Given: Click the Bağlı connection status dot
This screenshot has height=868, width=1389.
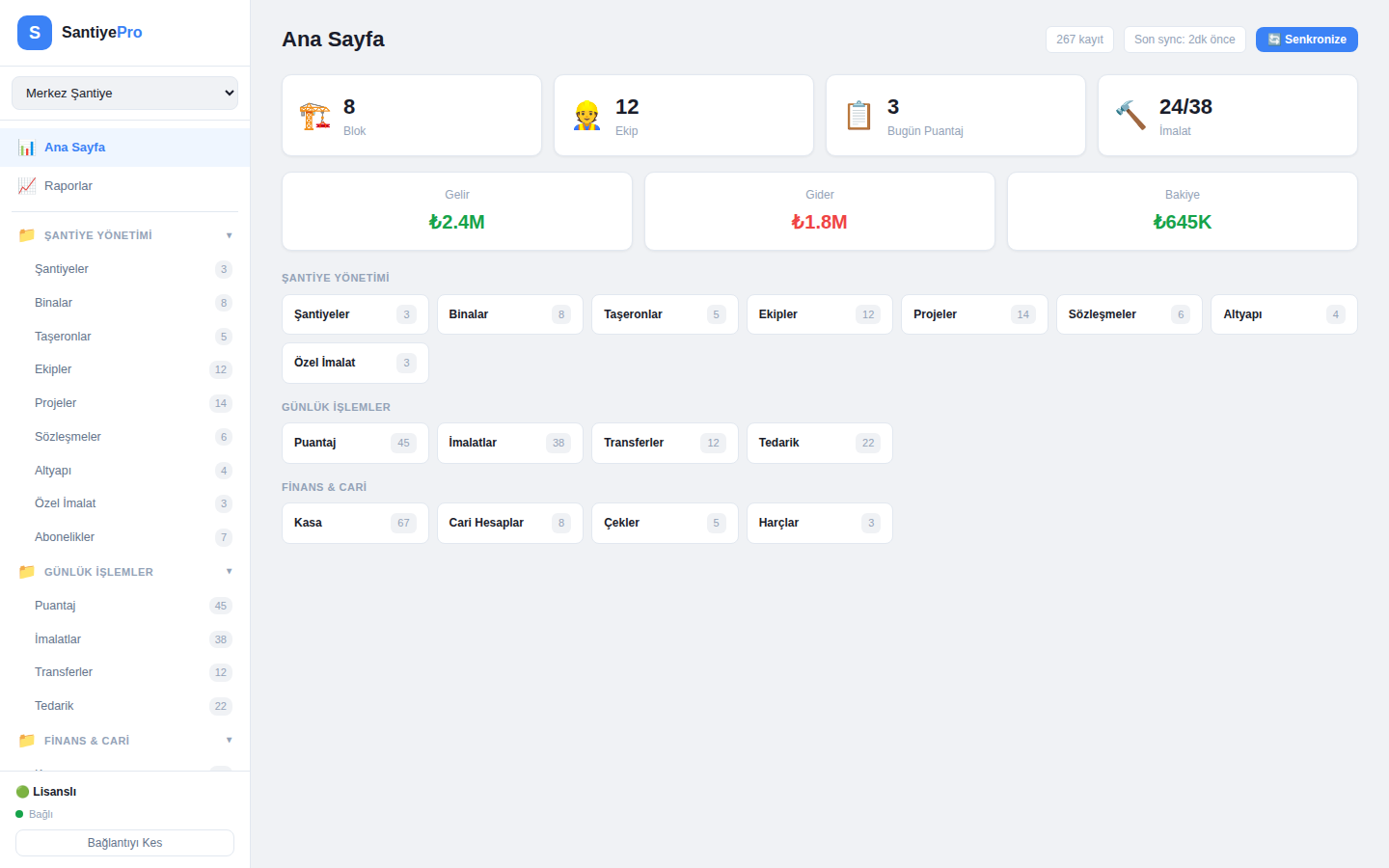Looking at the screenshot, I should tap(21, 814).
